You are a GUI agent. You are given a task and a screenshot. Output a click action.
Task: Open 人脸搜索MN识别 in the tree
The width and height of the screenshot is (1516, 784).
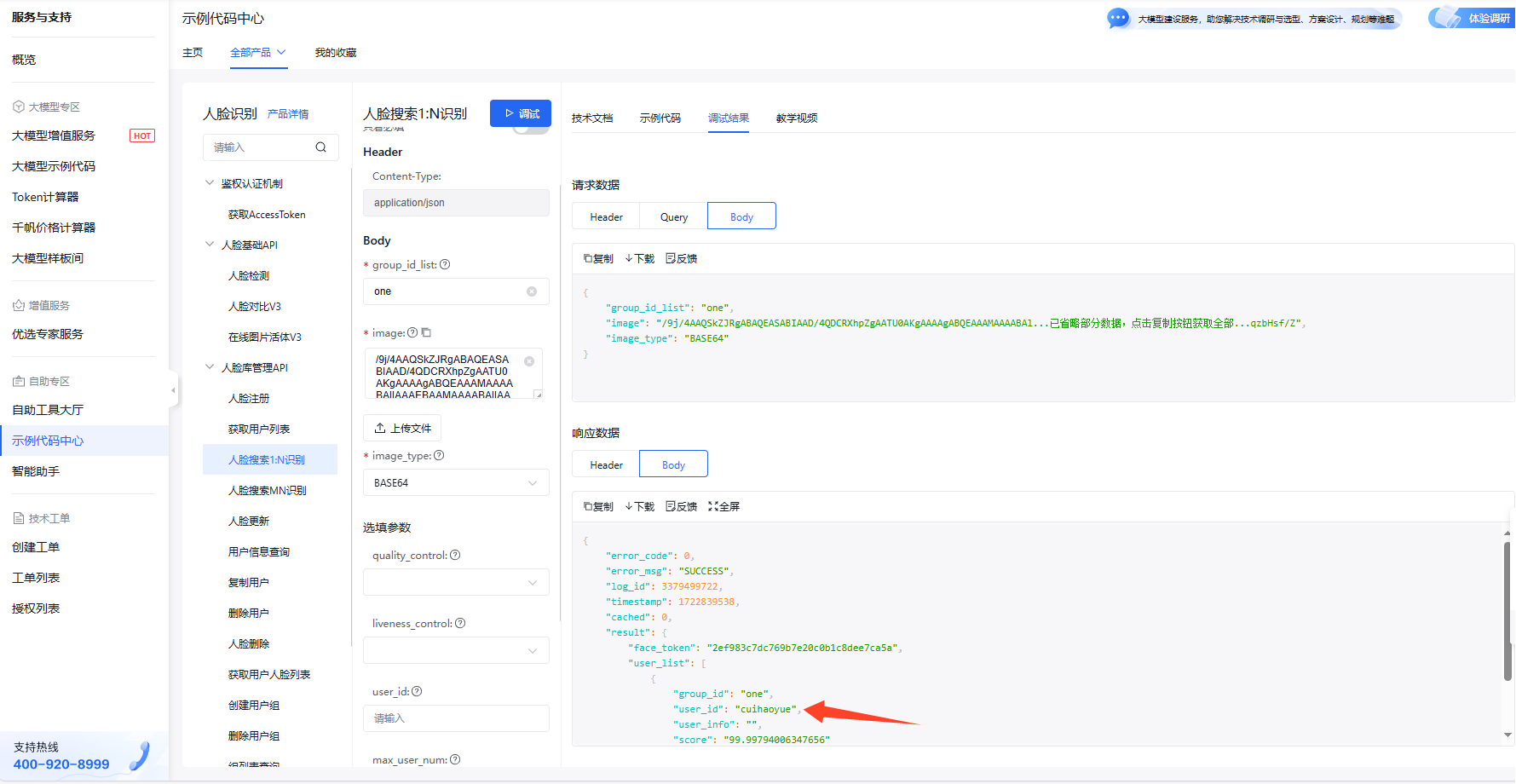click(267, 491)
